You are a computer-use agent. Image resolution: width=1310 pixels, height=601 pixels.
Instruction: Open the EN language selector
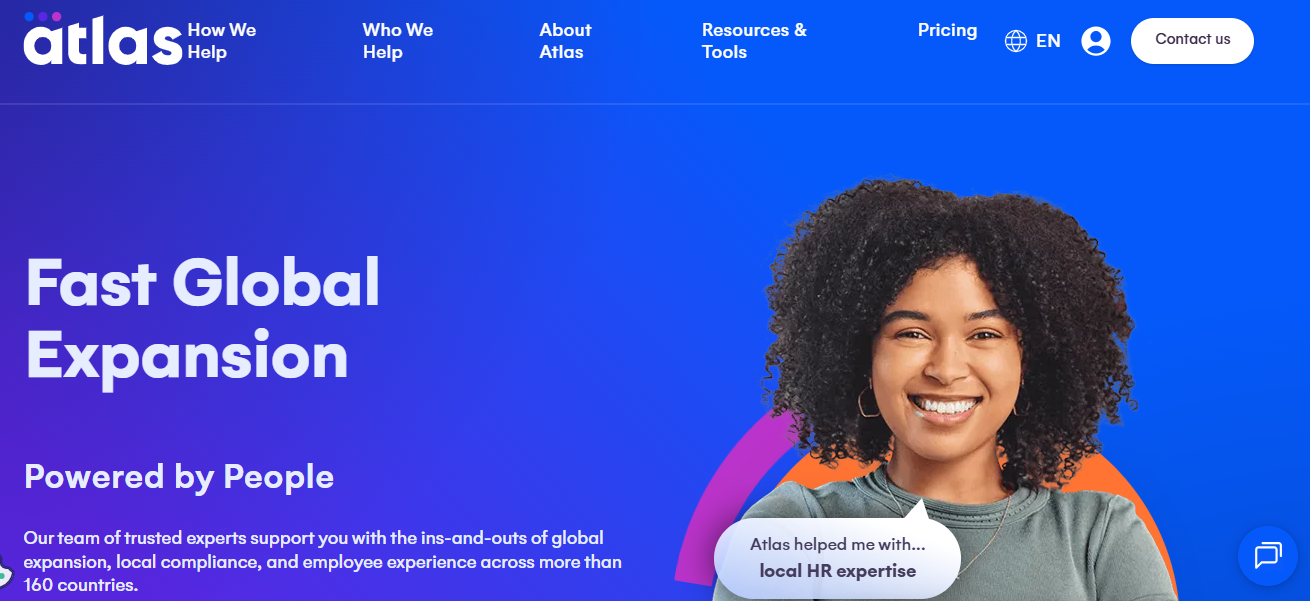click(x=1048, y=41)
